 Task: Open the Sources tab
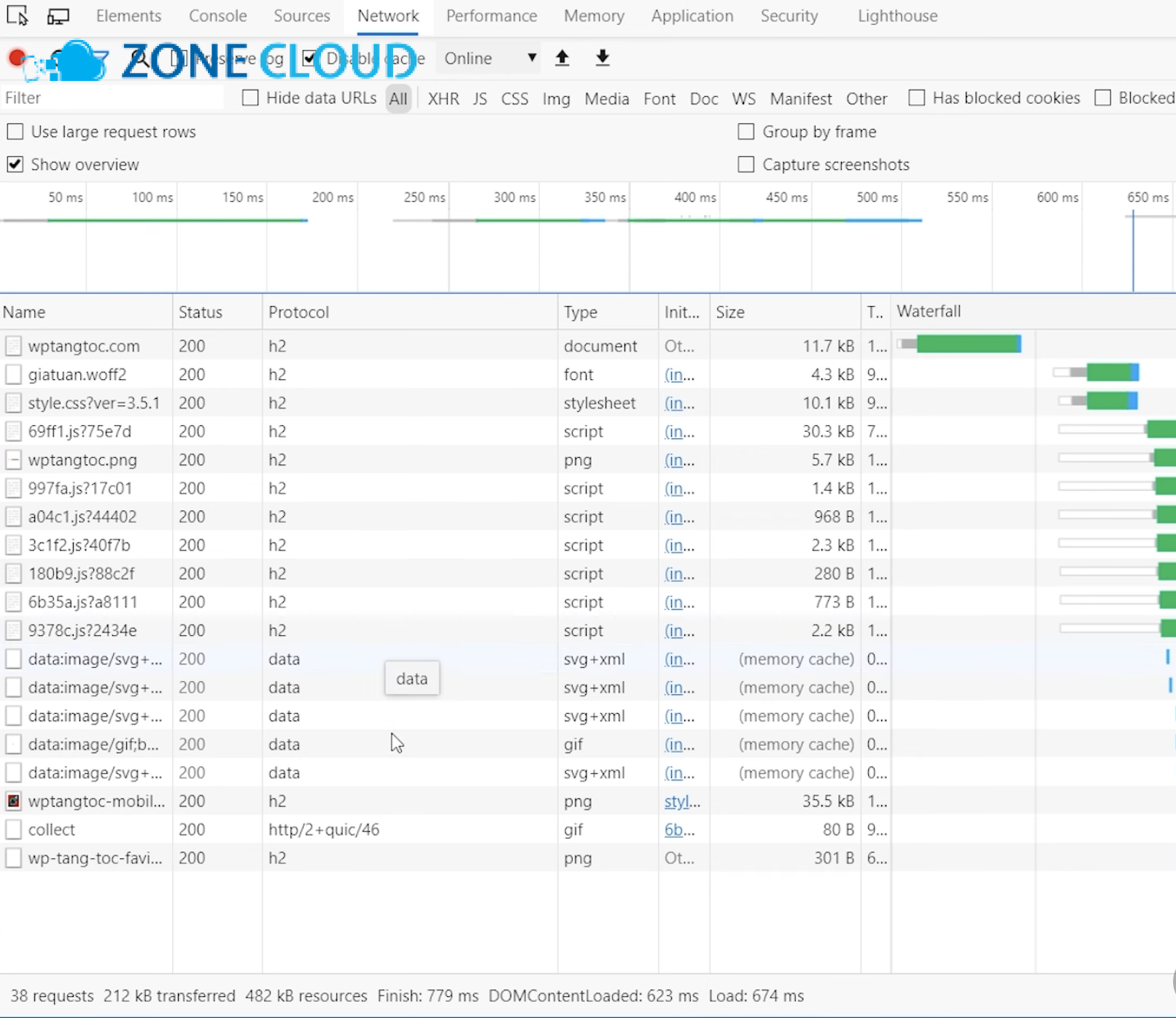click(302, 15)
